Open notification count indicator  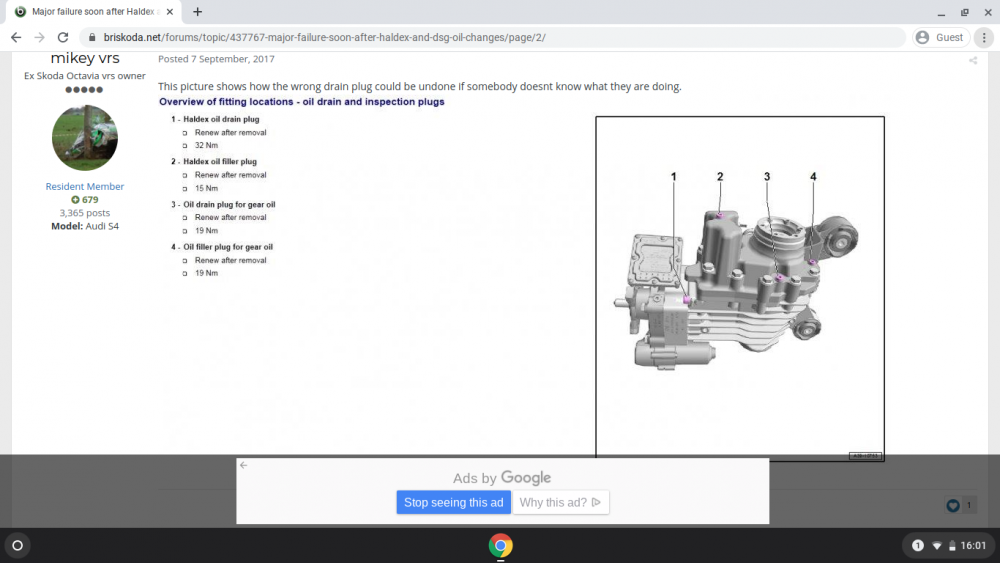click(x=918, y=546)
